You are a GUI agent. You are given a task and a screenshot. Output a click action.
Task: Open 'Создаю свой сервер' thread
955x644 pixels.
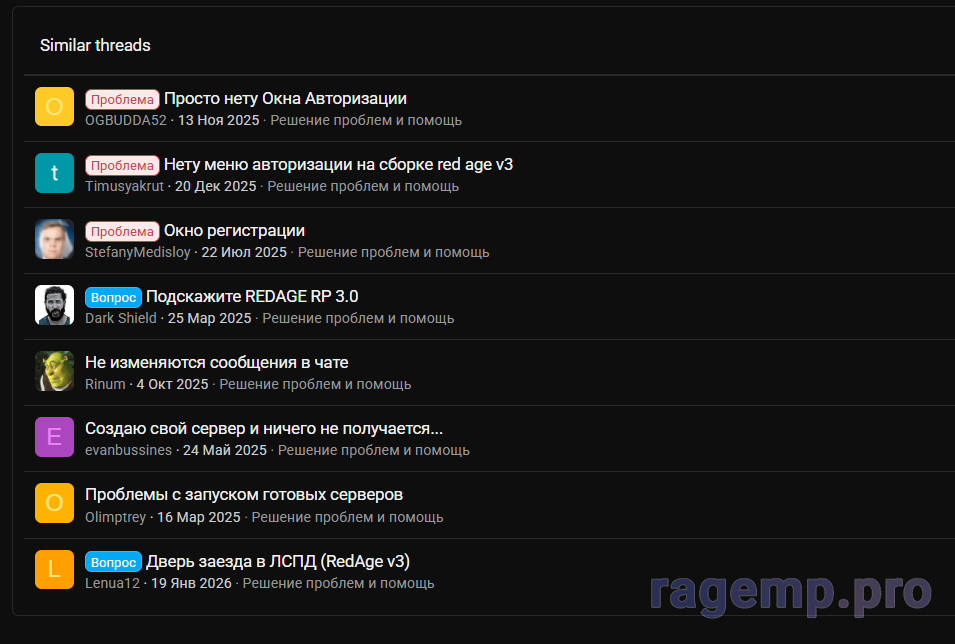pos(263,428)
